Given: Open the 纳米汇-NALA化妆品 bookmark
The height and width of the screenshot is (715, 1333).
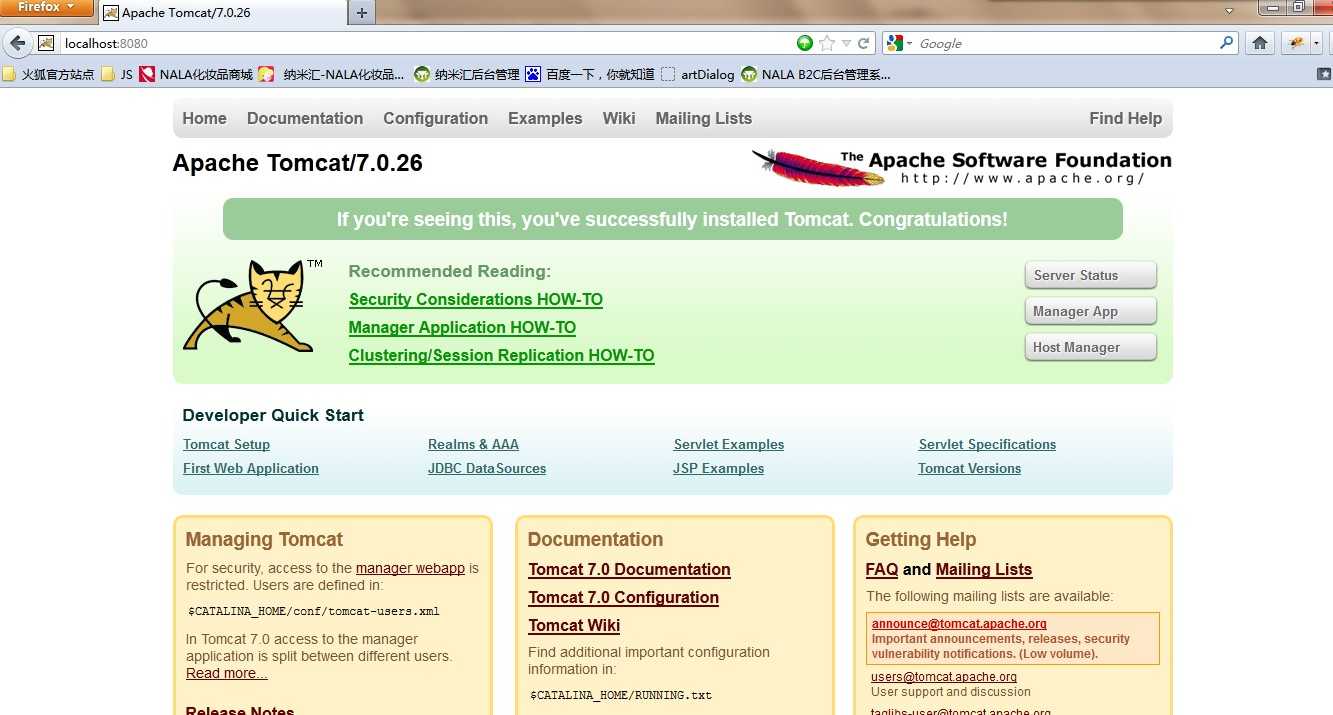Looking at the screenshot, I should click(x=332, y=74).
